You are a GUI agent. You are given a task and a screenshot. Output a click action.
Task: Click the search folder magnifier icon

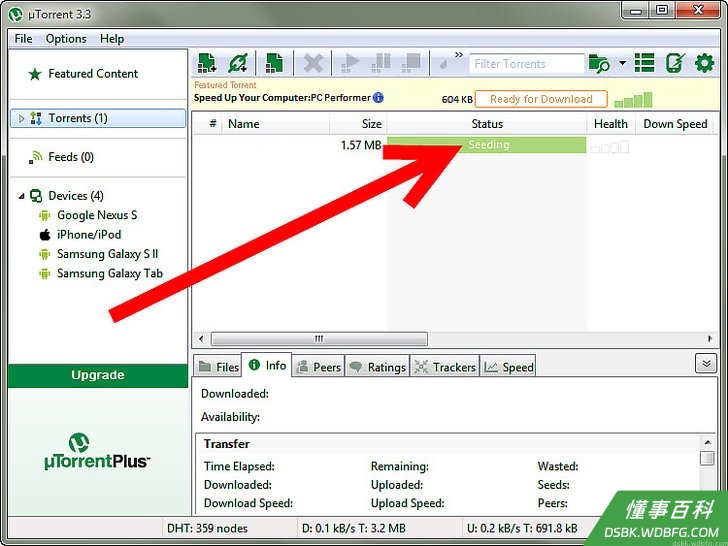click(599, 63)
